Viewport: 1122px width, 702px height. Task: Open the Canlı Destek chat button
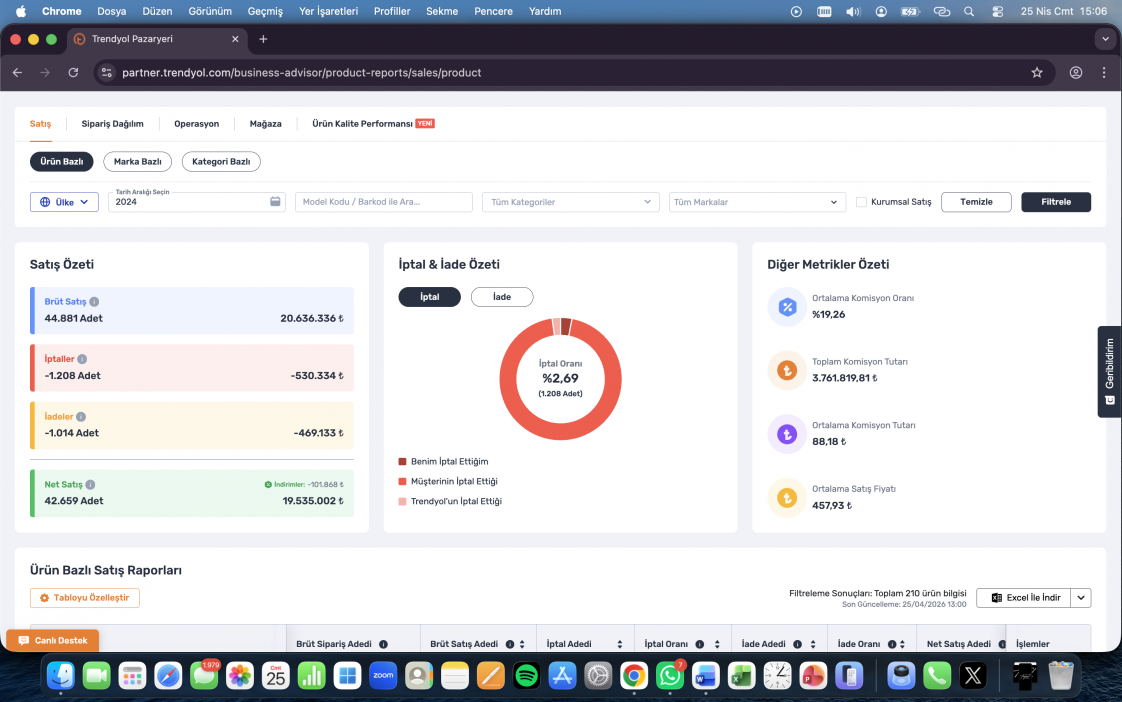coord(52,640)
